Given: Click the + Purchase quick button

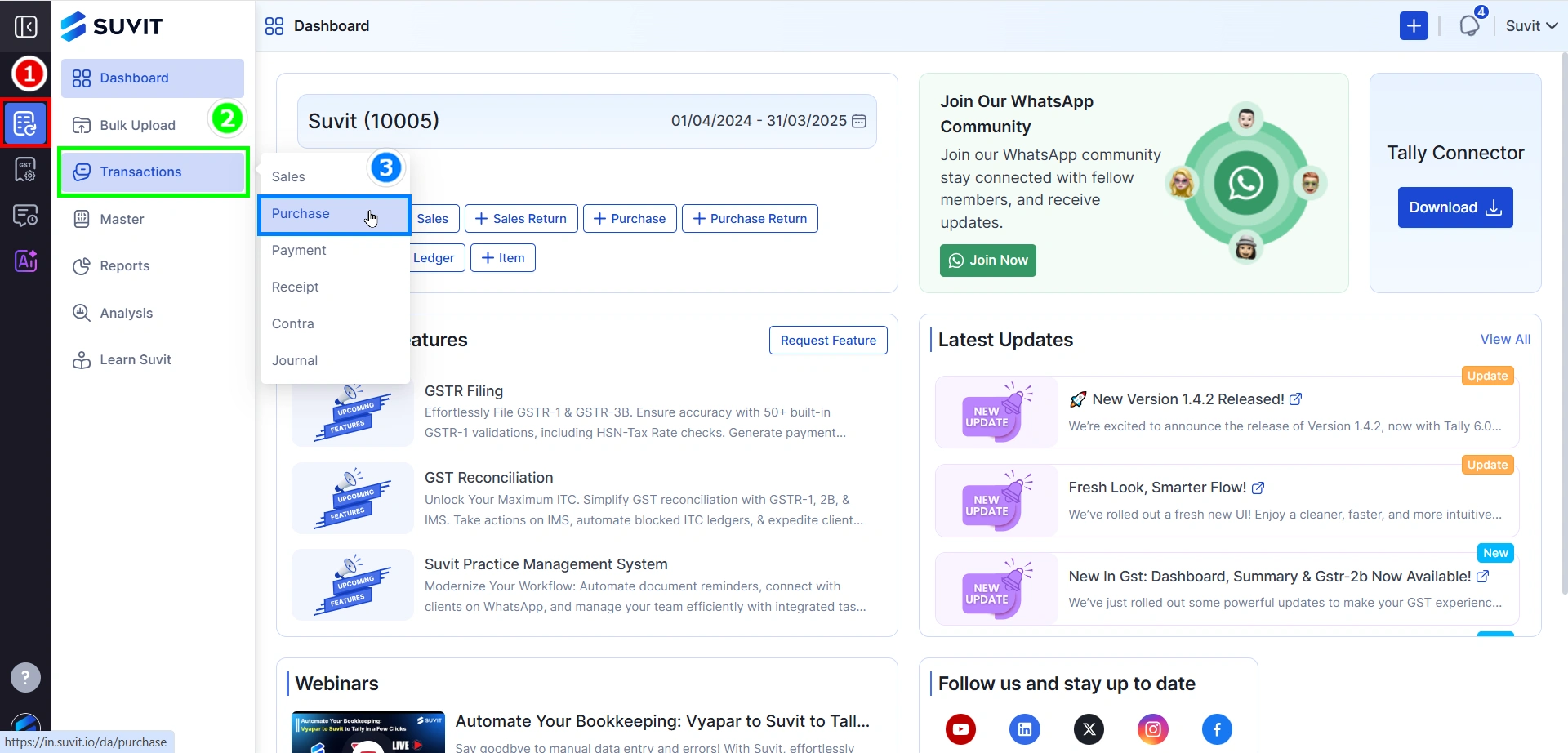Looking at the screenshot, I should point(630,219).
